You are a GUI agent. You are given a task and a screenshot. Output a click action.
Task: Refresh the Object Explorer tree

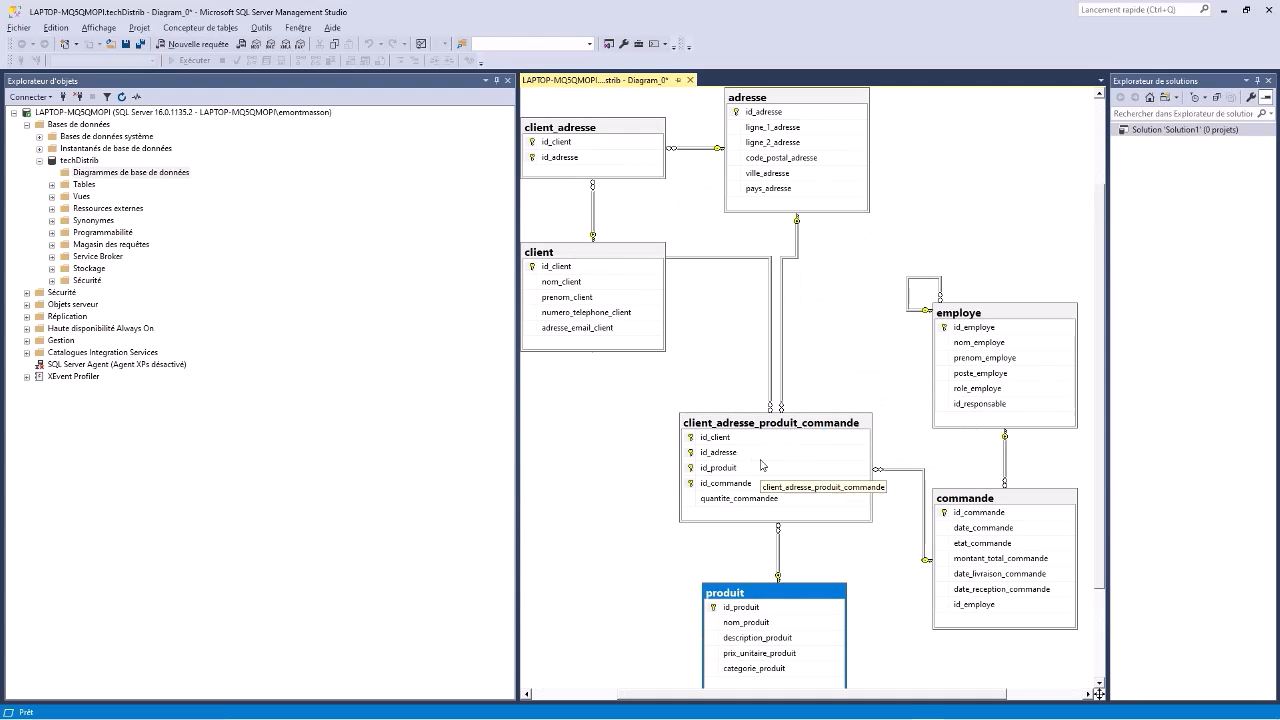(x=121, y=97)
